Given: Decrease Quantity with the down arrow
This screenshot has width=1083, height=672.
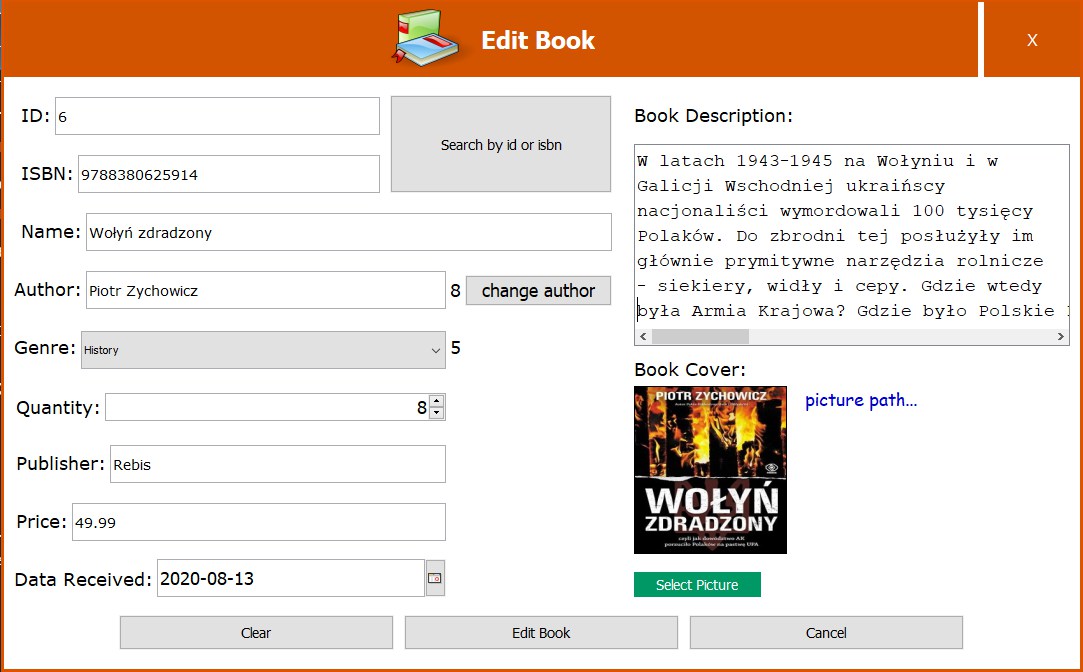Looking at the screenshot, I should point(437,413).
